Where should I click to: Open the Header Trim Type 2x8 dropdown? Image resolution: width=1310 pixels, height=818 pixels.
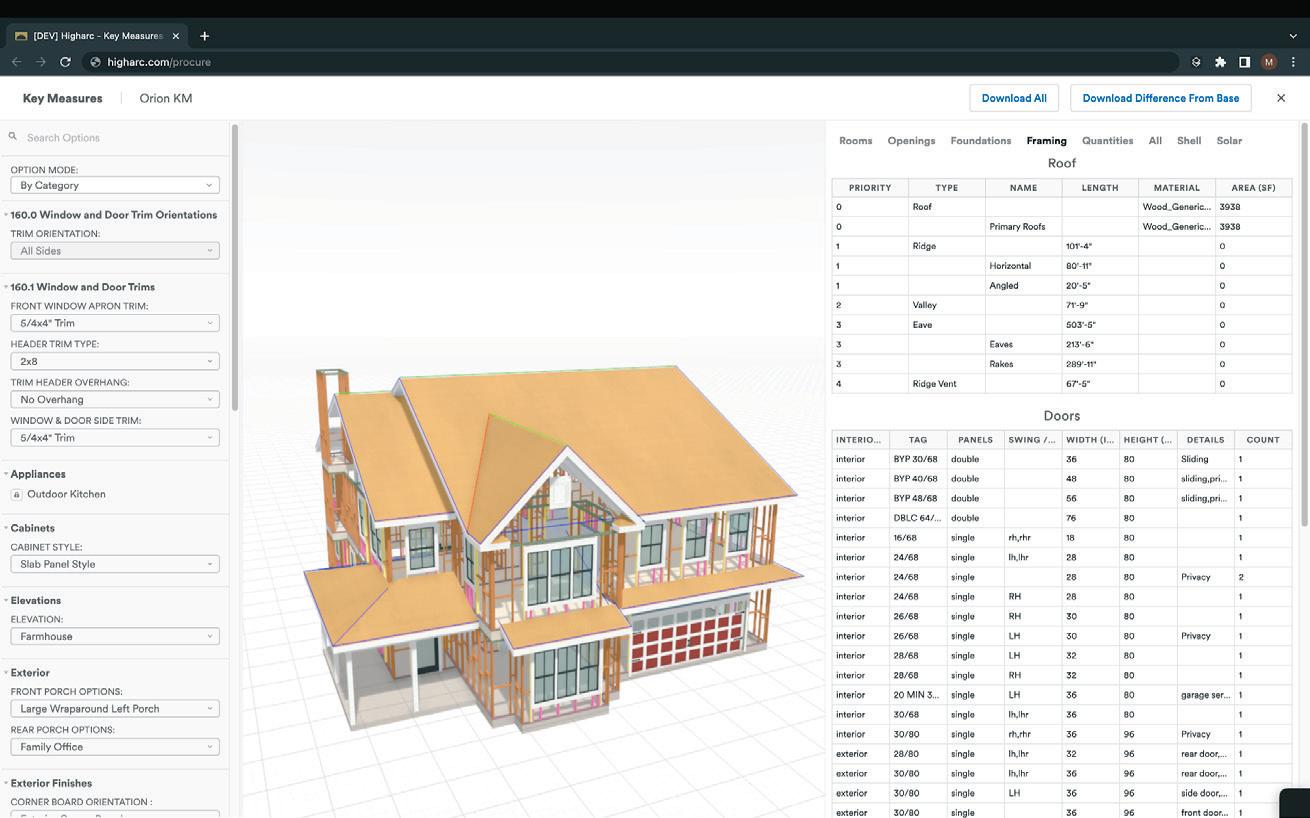click(x=115, y=361)
